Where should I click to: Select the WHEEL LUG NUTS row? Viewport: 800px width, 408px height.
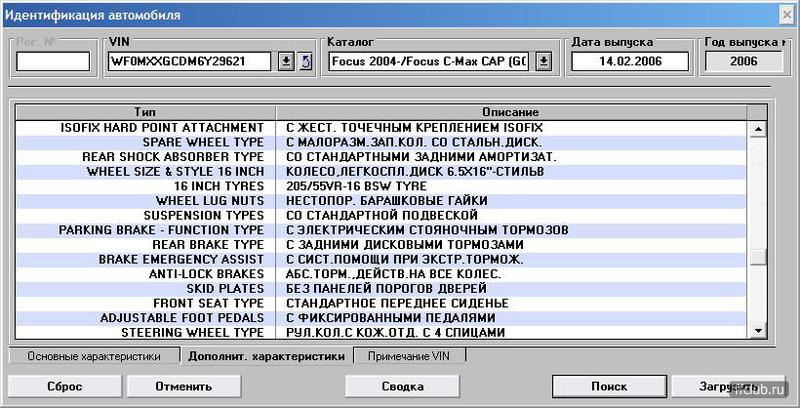(x=383, y=201)
